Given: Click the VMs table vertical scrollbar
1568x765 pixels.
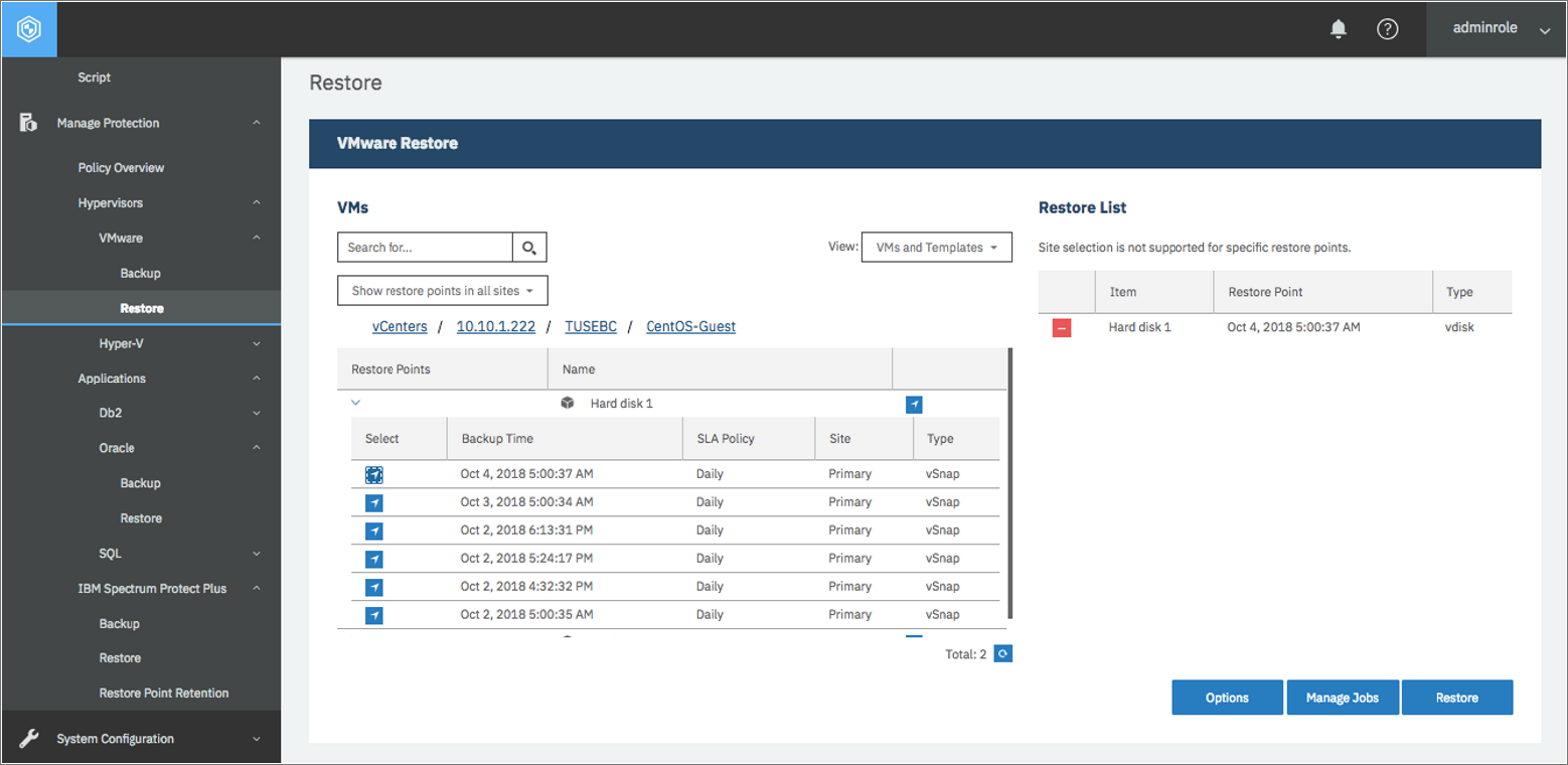Looking at the screenshot, I should coord(1010,483).
